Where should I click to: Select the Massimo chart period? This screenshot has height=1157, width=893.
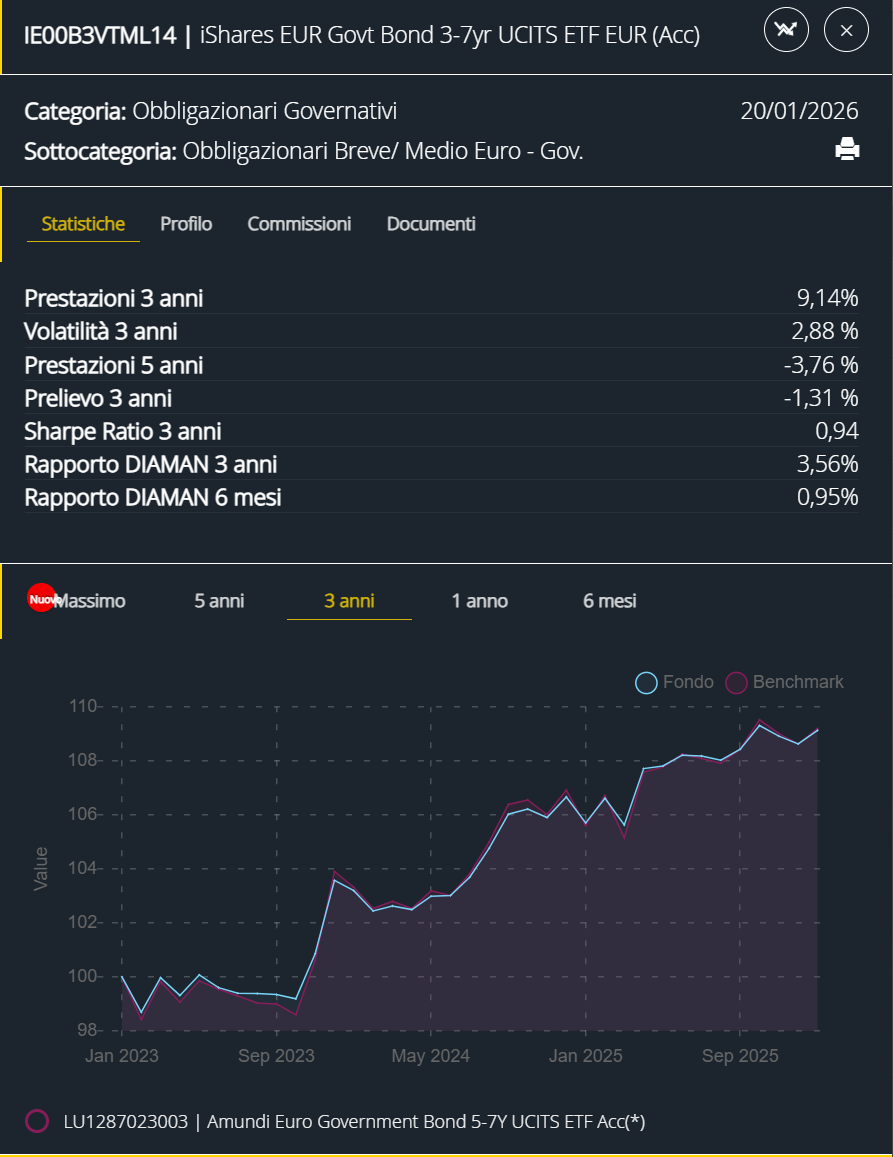coord(92,601)
